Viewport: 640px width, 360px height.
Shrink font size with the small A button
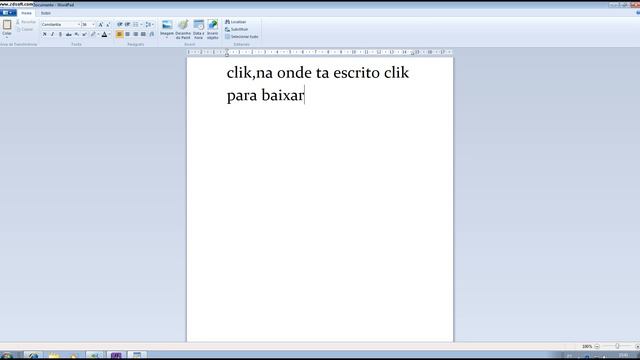(108, 25)
